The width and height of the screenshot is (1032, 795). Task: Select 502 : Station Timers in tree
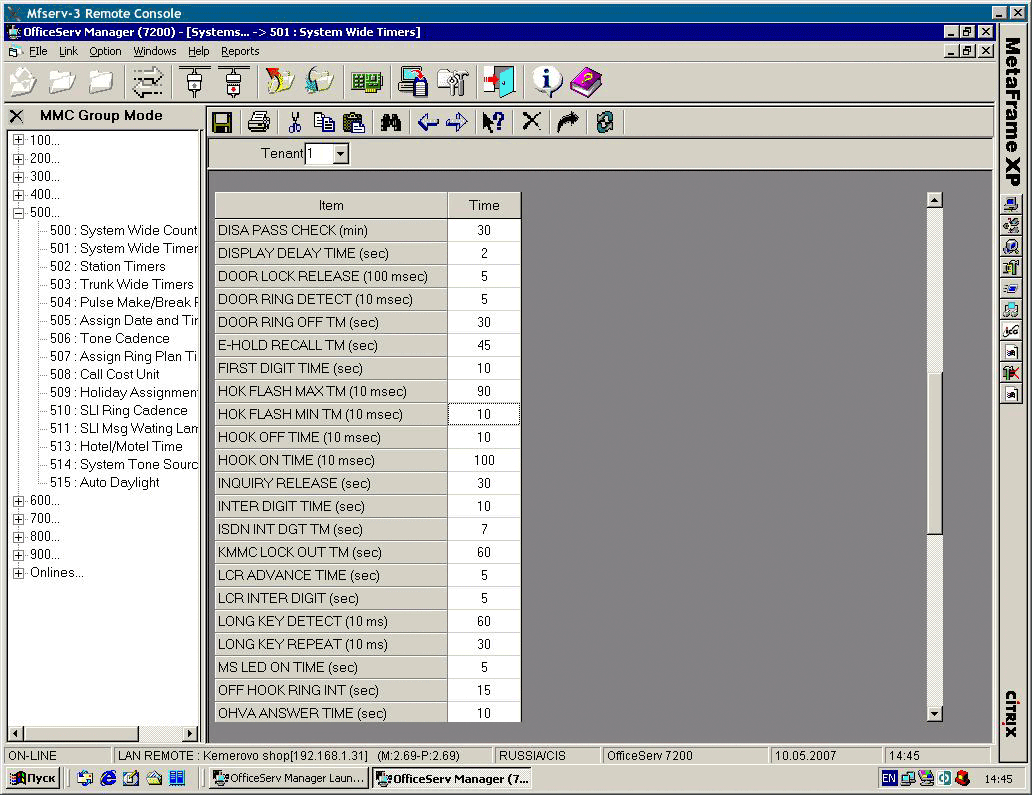tap(108, 267)
